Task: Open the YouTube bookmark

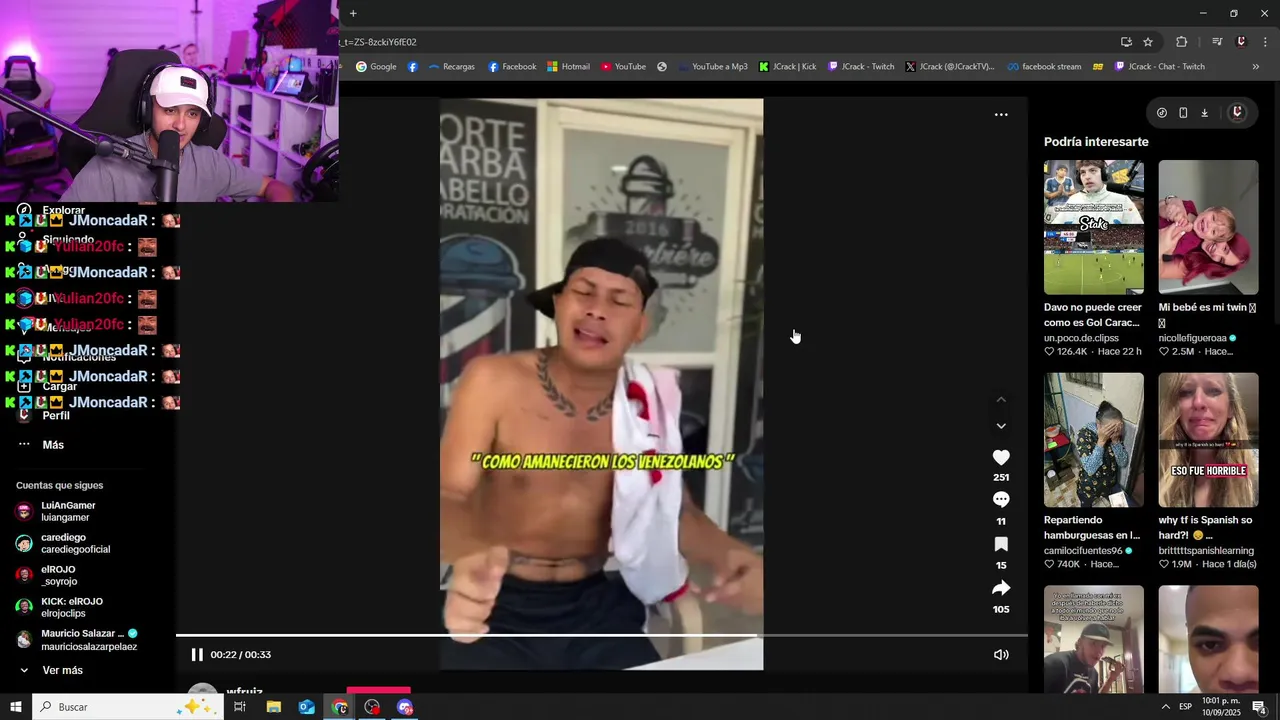Action: 623,67
